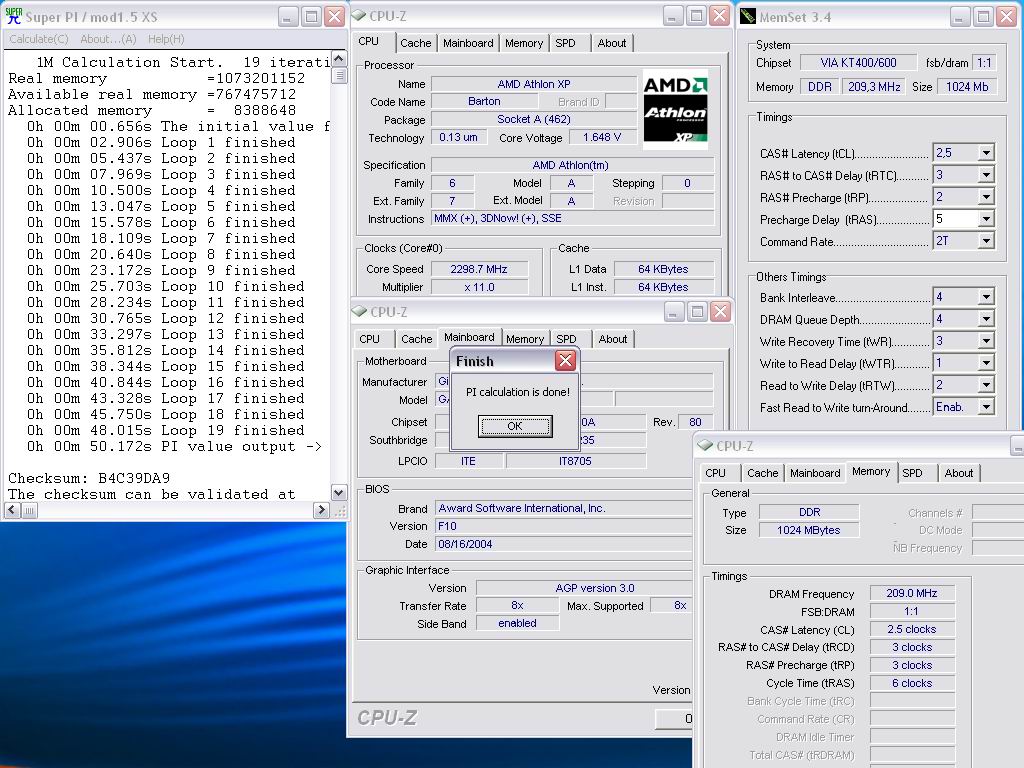Click OK in the Finish dialog

(515, 426)
